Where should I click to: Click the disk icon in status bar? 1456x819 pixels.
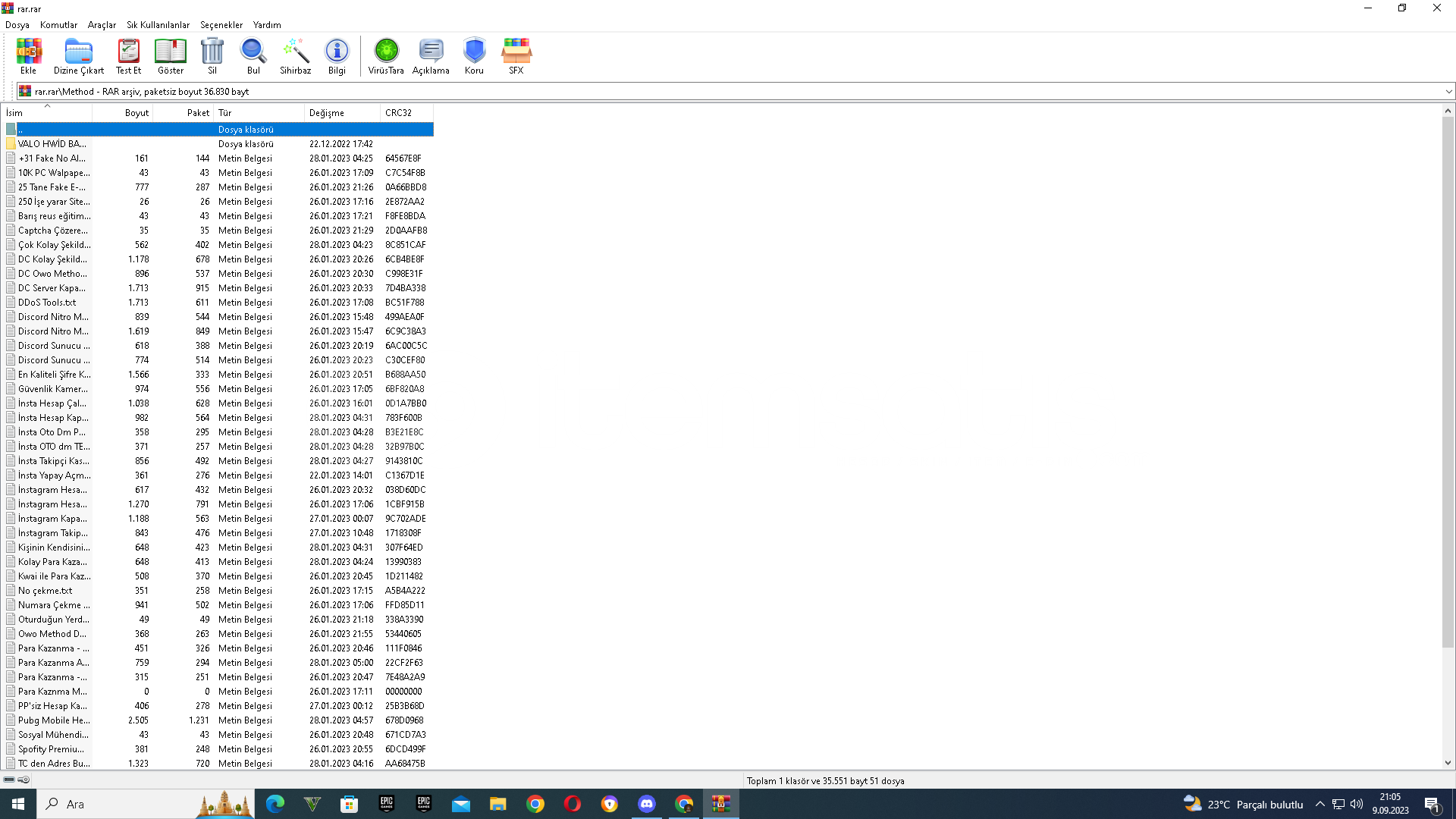[x=9, y=780]
